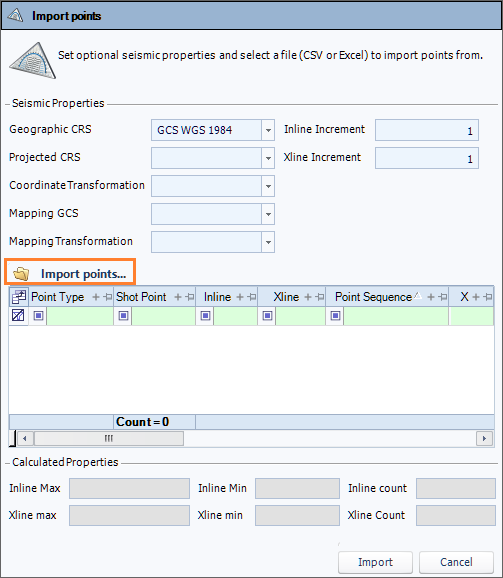Click the Shot Point filter text cell
The height and width of the screenshot is (578, 503).
[164, 316]
